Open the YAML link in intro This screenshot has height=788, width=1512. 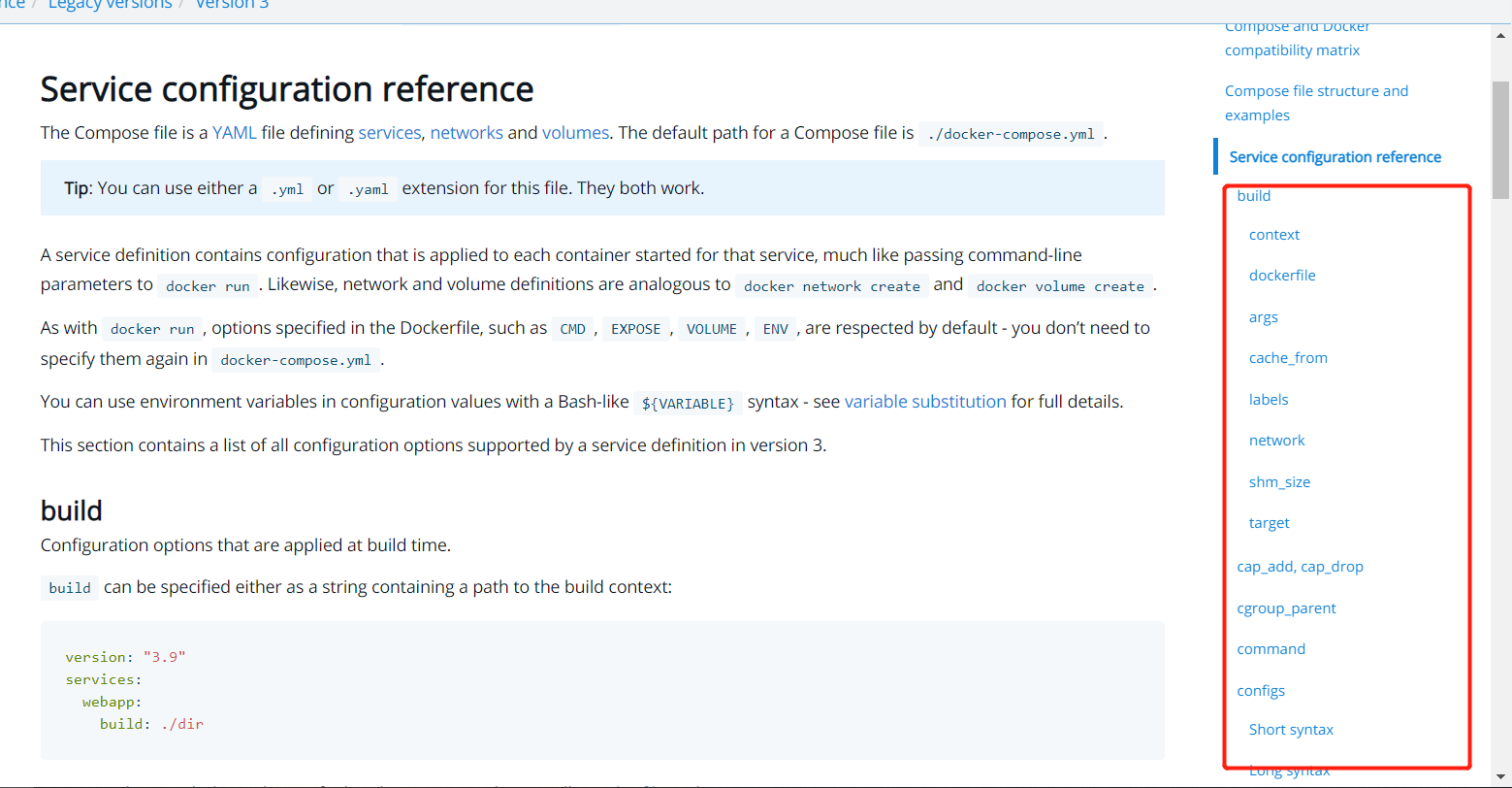point(235,133)
